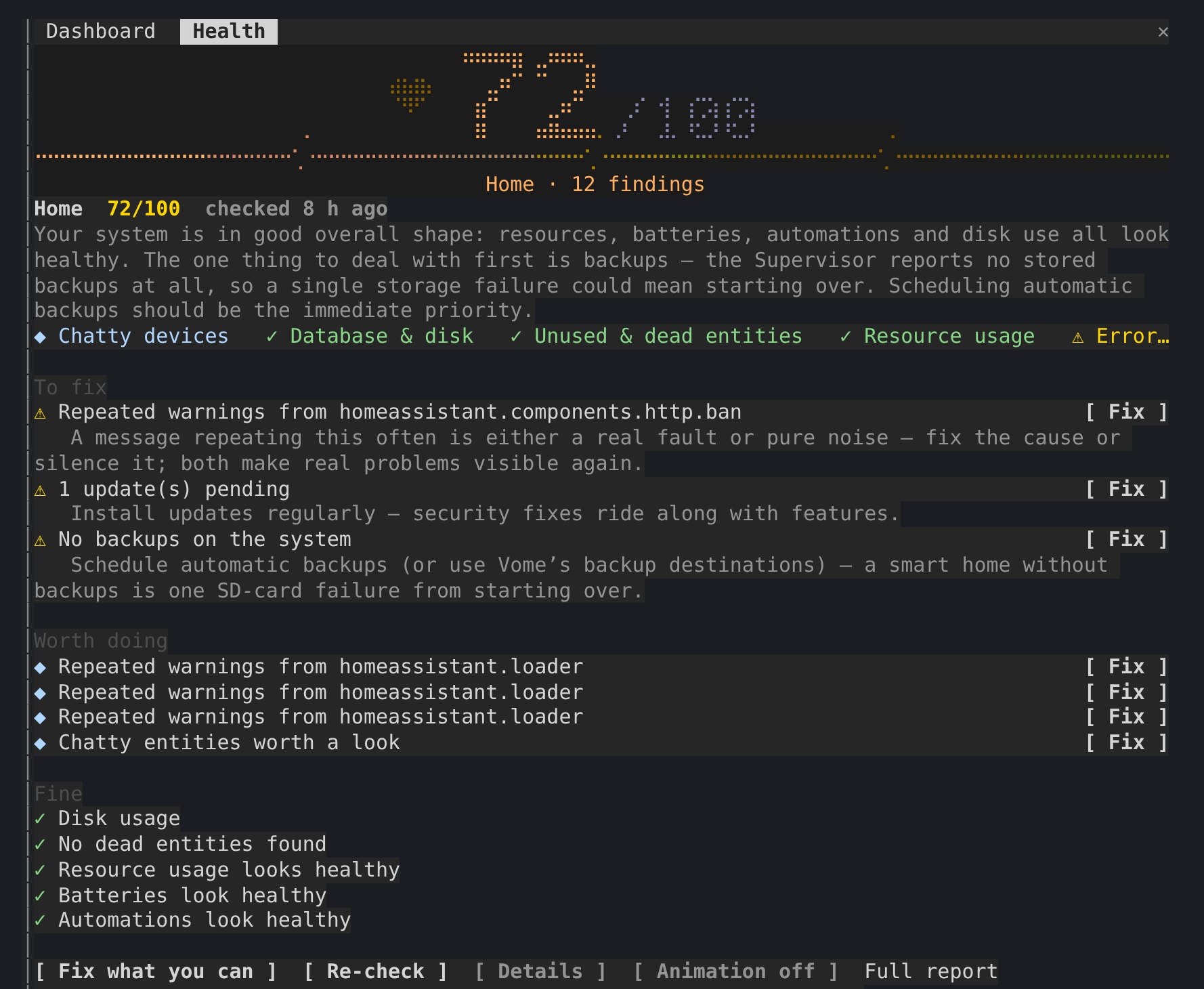Click the checkmark on Database & disk chip
Screen dimensions: 1204x989
click(x=272, y=337)
